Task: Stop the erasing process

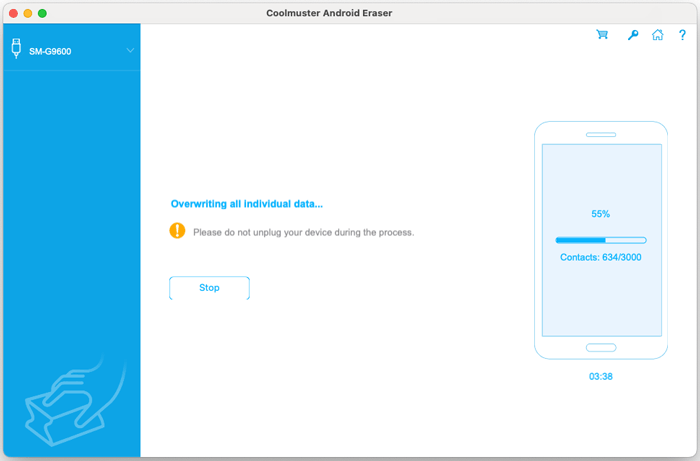Action: [209, 288]
